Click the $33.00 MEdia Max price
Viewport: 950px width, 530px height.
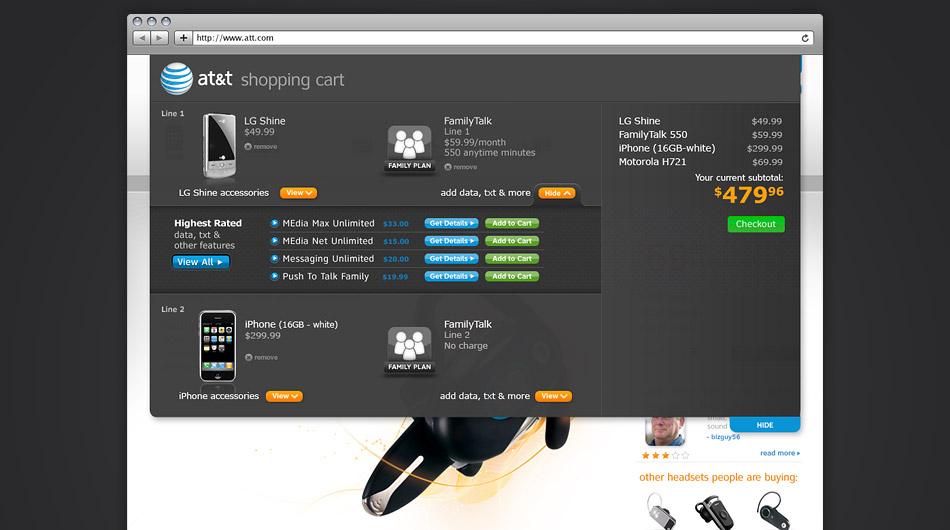(396, 224)
